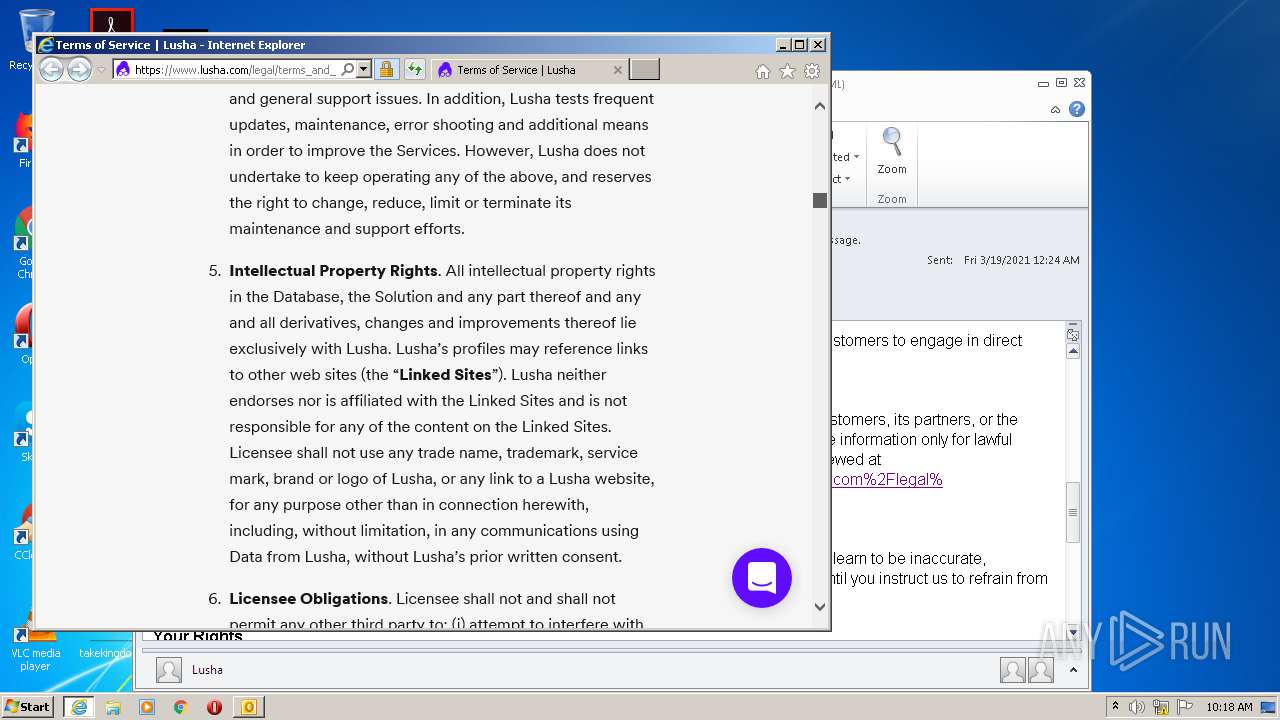1280x720 pixels.
Task: Open the Action Center flag icon
Action: click(1183, 707)
